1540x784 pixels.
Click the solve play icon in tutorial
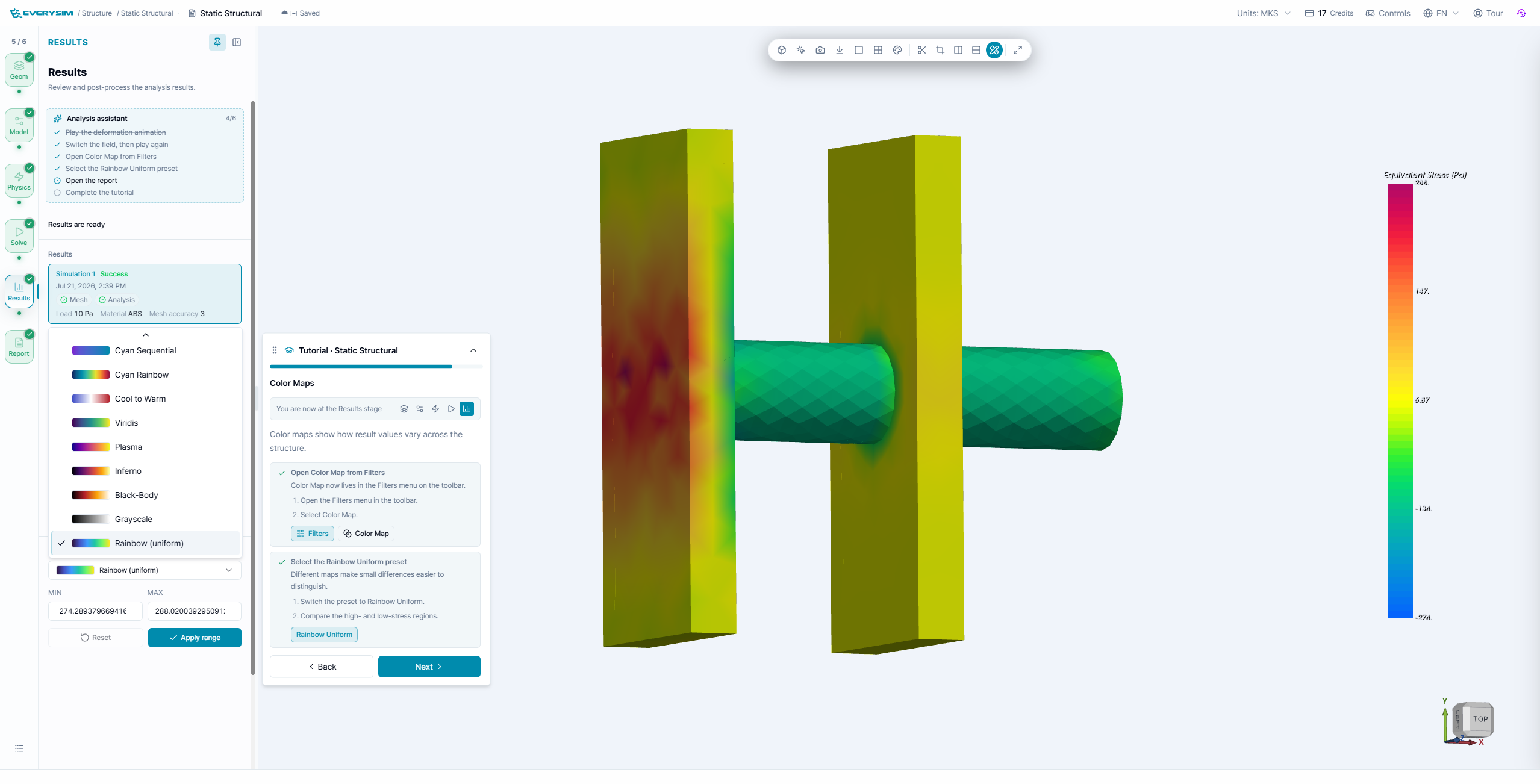451,409
